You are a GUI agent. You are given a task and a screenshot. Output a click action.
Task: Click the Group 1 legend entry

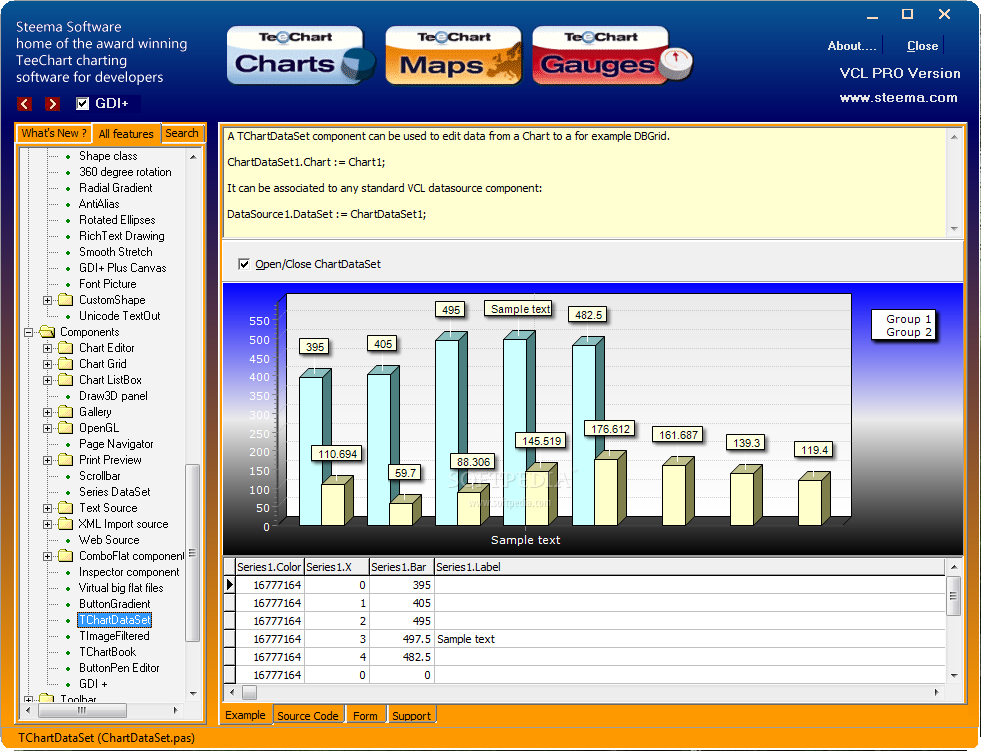(908, 319)
